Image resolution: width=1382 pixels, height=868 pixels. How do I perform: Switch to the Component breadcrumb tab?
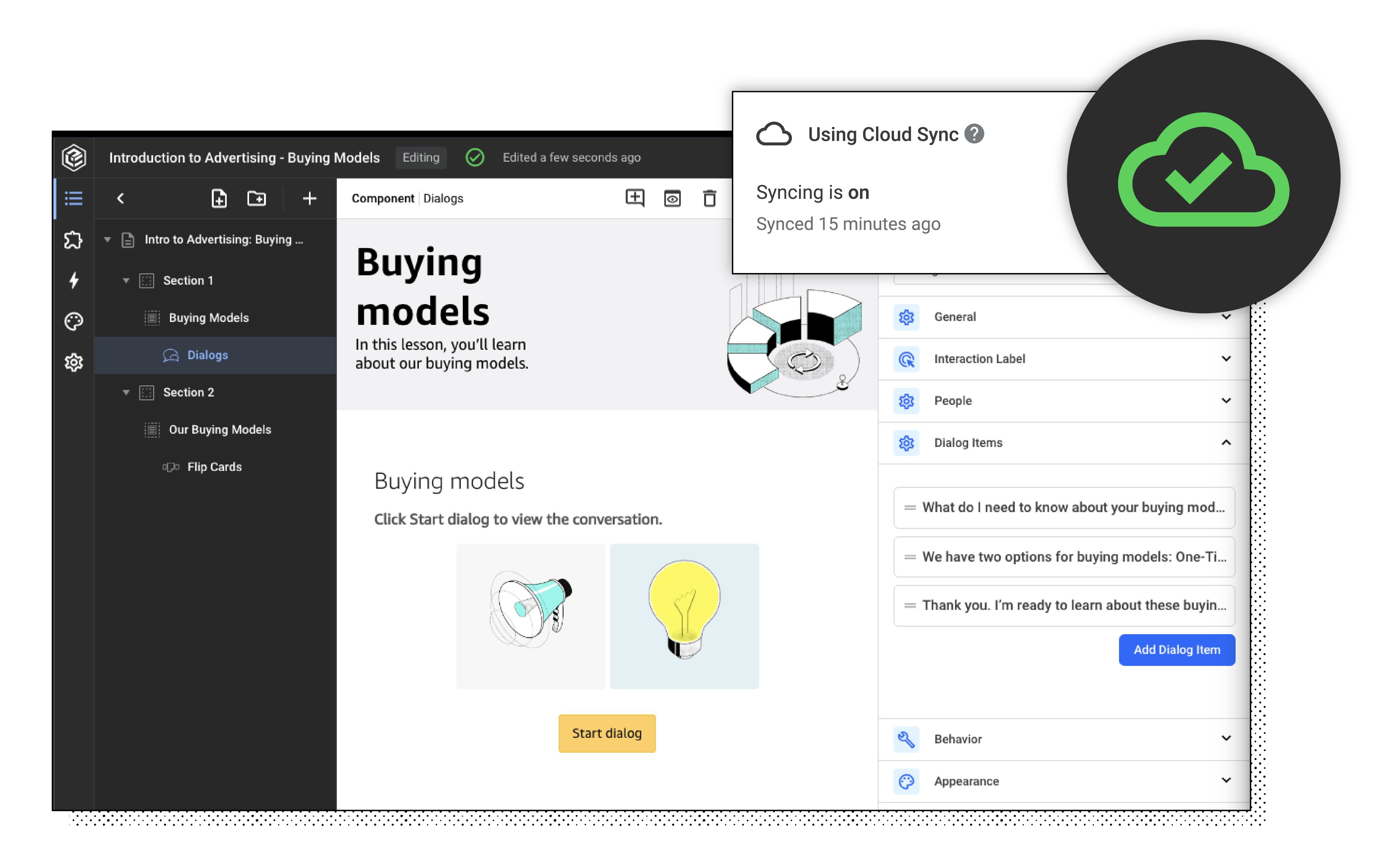tap(383, 198)
